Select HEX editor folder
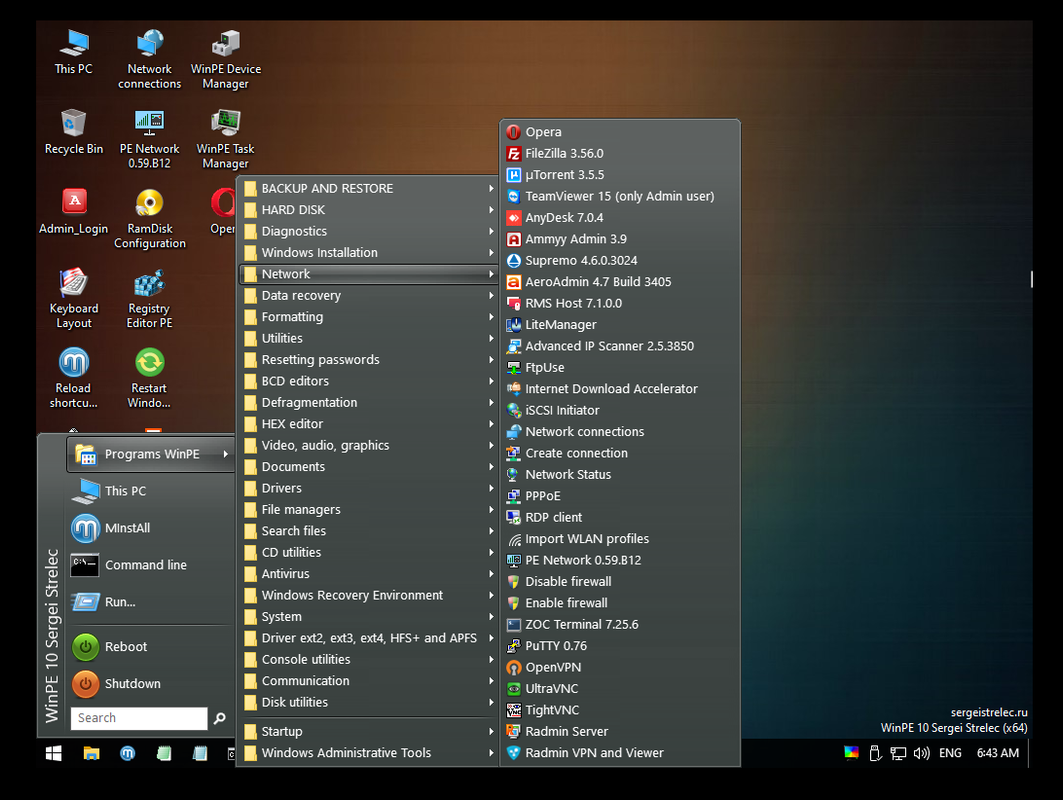The height and width of the screenshot is (800, 1063). (x=368, y=424)
